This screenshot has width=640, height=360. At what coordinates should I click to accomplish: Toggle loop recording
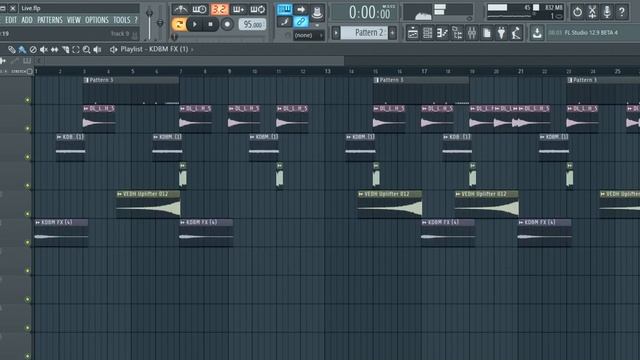(x=258, y=9)
